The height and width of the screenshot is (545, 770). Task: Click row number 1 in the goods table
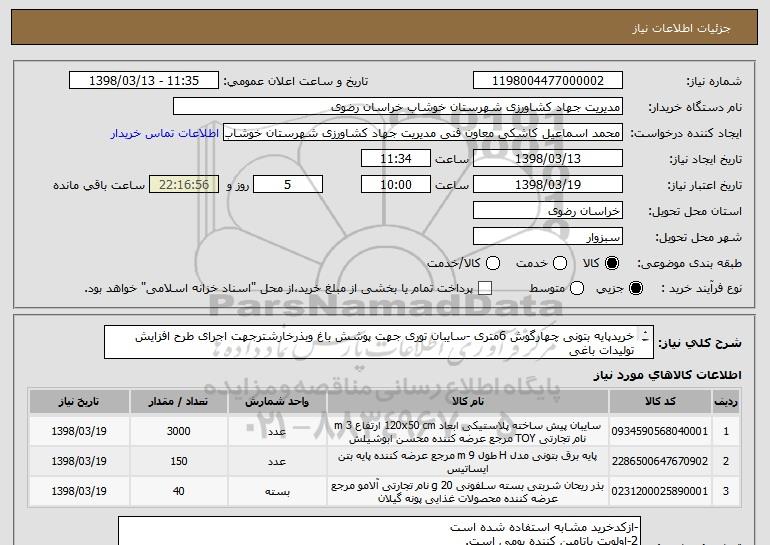(726, 432)
